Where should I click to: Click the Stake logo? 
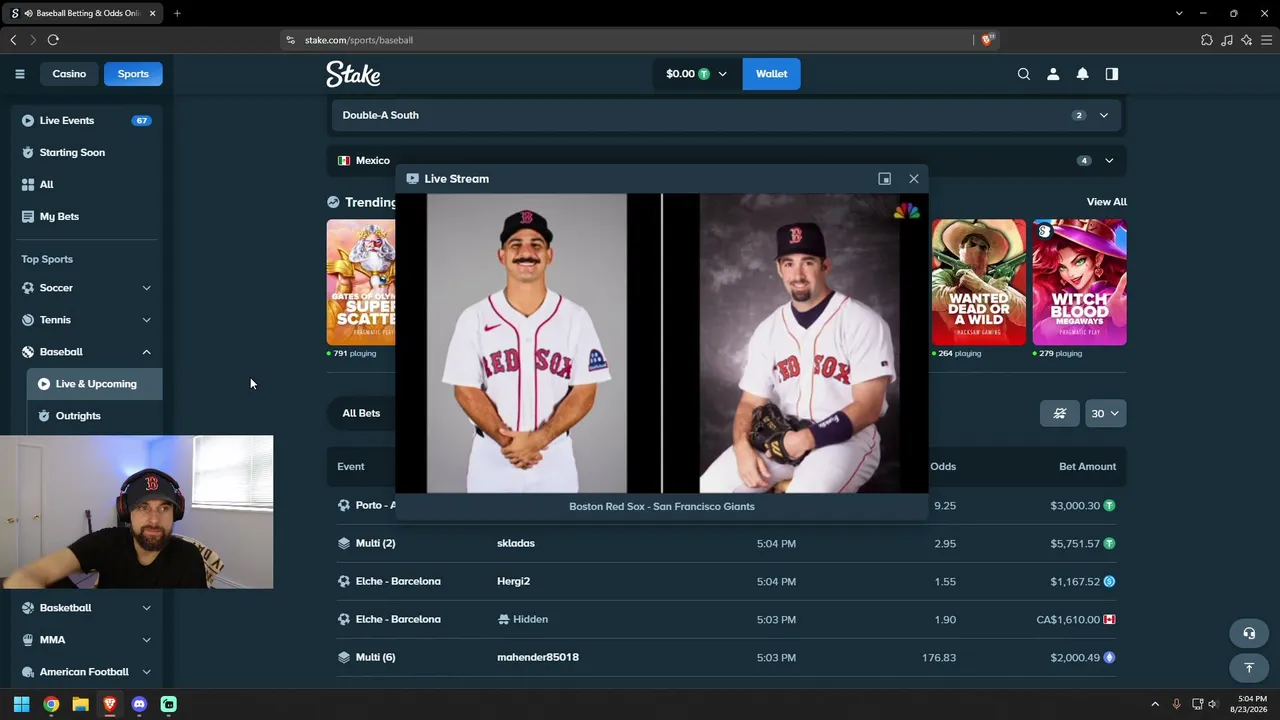click(x=353, y=74)
